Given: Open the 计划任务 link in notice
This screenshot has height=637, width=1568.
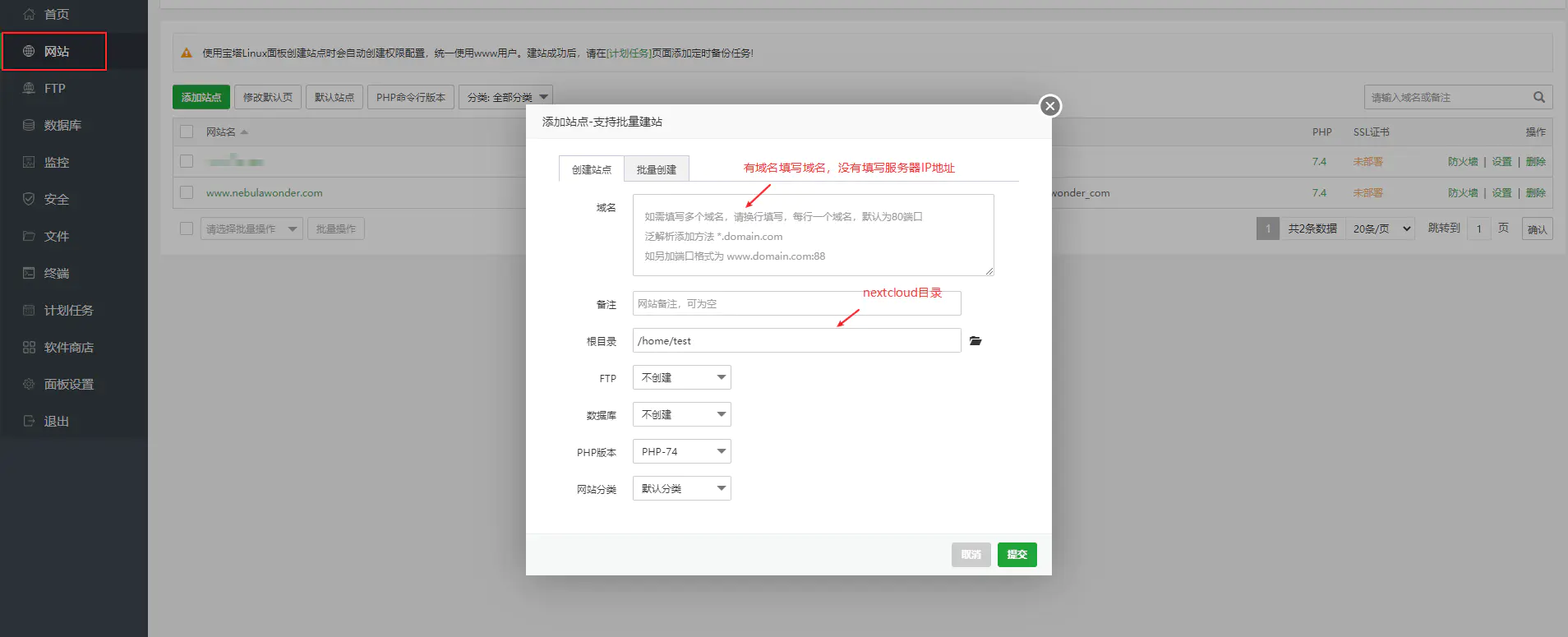Looking at the screenshot, I should [x=630, y=53].
